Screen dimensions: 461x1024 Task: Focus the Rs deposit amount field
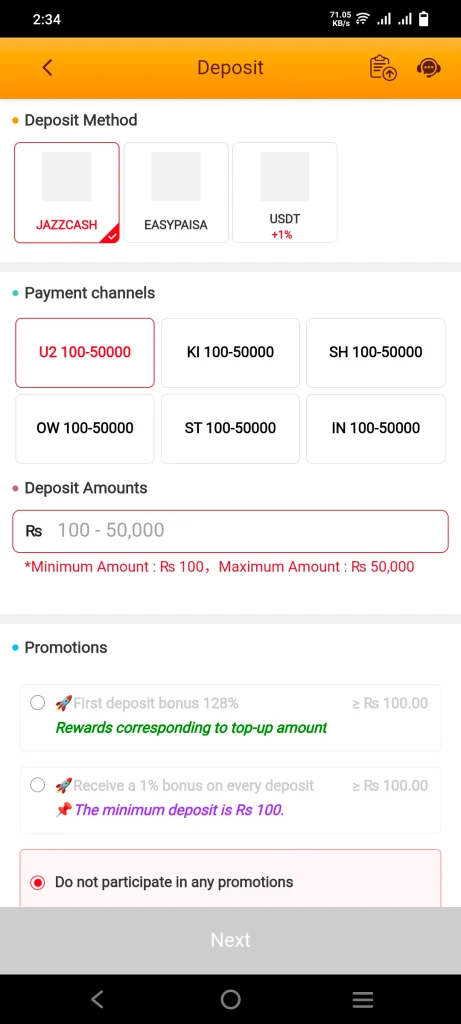230,531
